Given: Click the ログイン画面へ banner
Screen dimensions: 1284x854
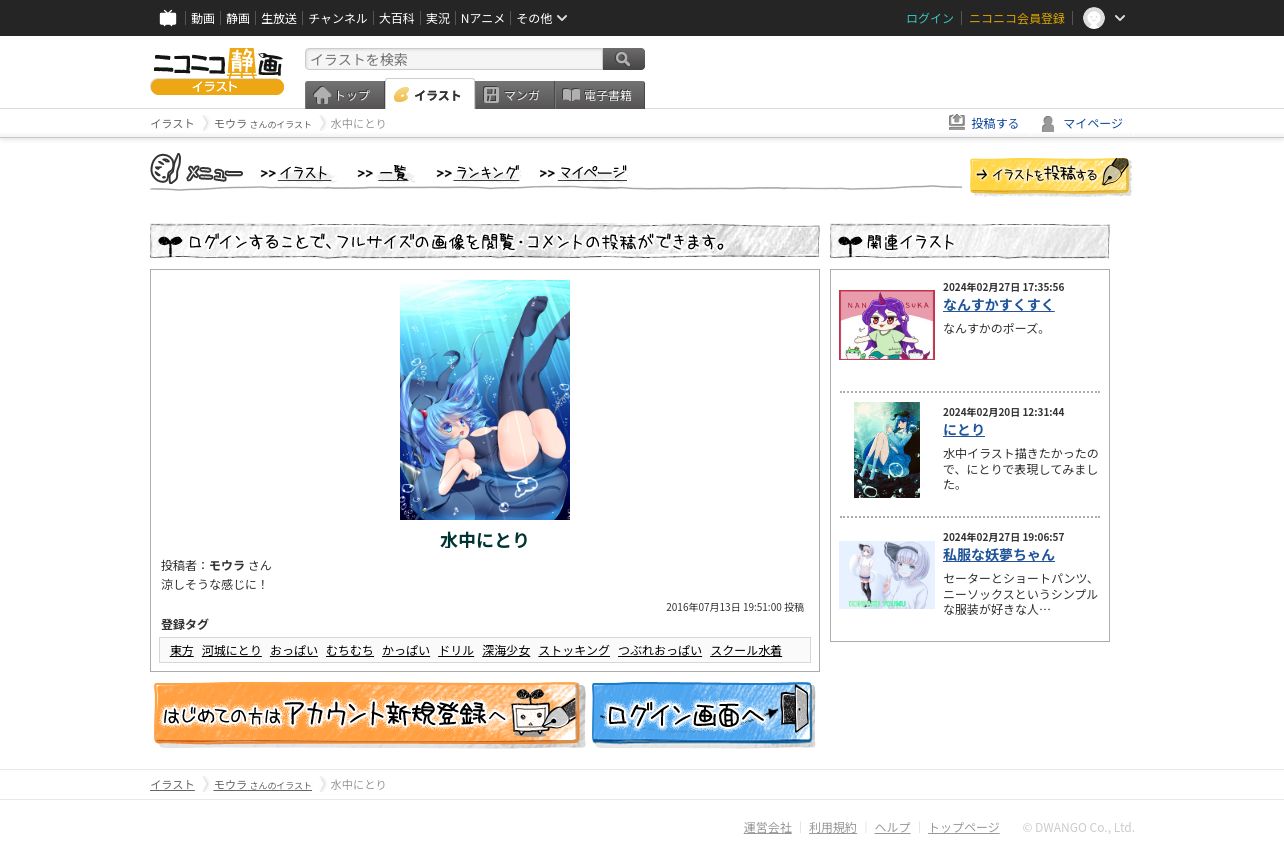Looking at the screenshot, I should 703,714.
